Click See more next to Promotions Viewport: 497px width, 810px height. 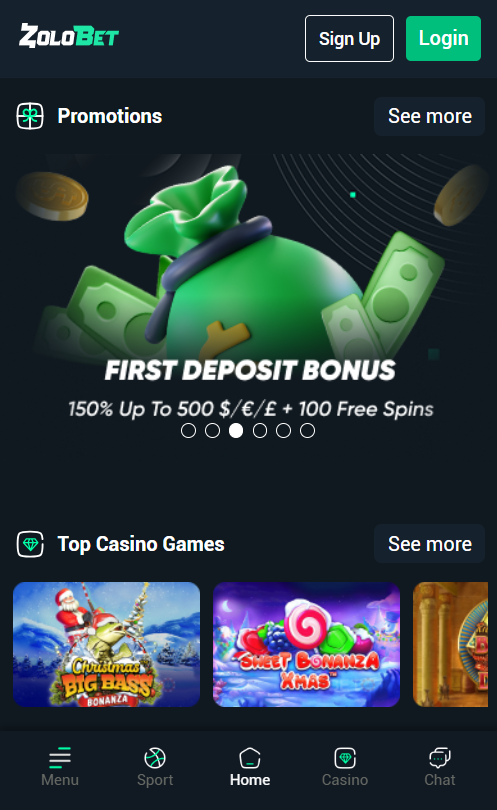pos(429,116)
